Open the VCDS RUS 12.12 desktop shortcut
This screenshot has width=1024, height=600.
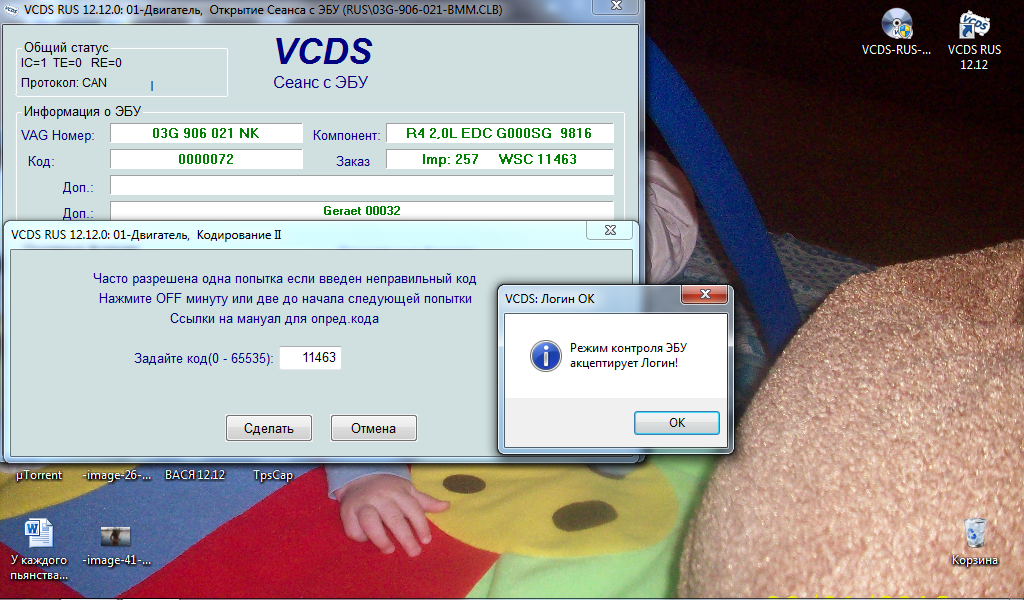coord(974,24)
